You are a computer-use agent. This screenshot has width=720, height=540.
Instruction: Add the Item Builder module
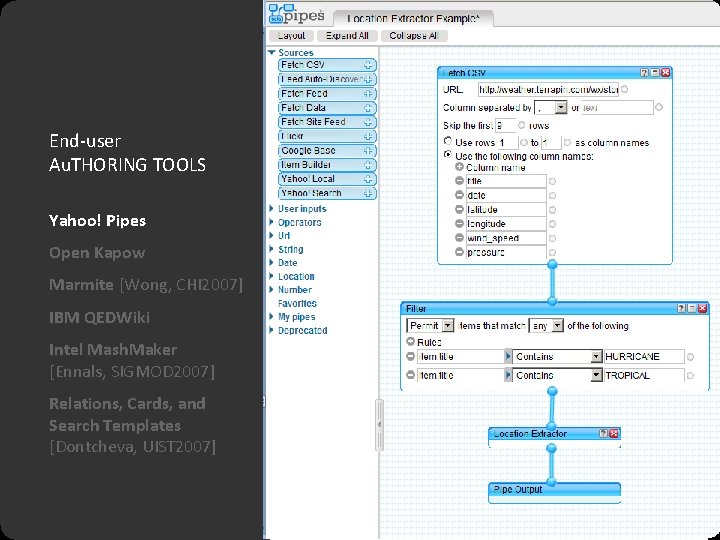368,165
